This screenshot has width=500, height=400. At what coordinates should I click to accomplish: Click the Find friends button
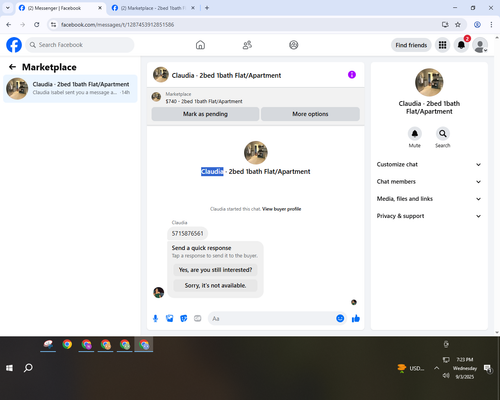click(411, 45)
